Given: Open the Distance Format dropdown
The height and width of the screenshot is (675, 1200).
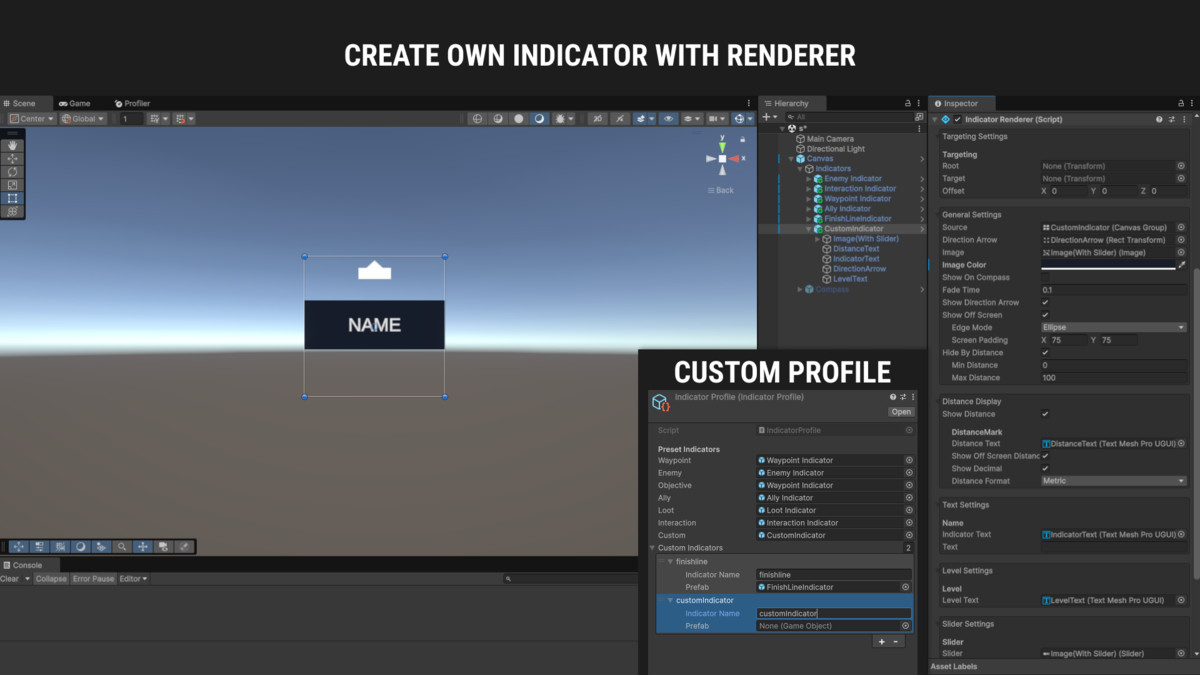Looking at the screenshot, I should 1112,481.
